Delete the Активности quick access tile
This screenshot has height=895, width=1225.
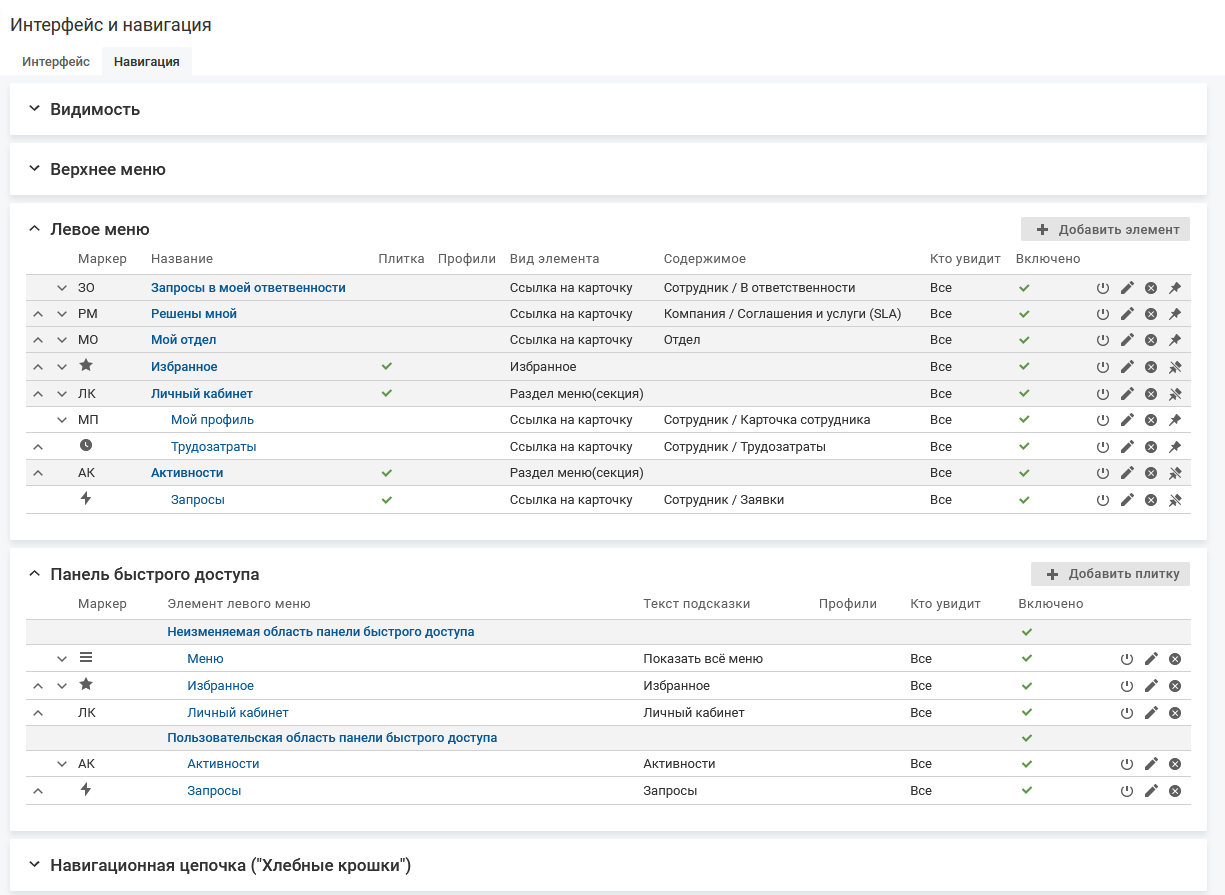(x=1175, y=764)
